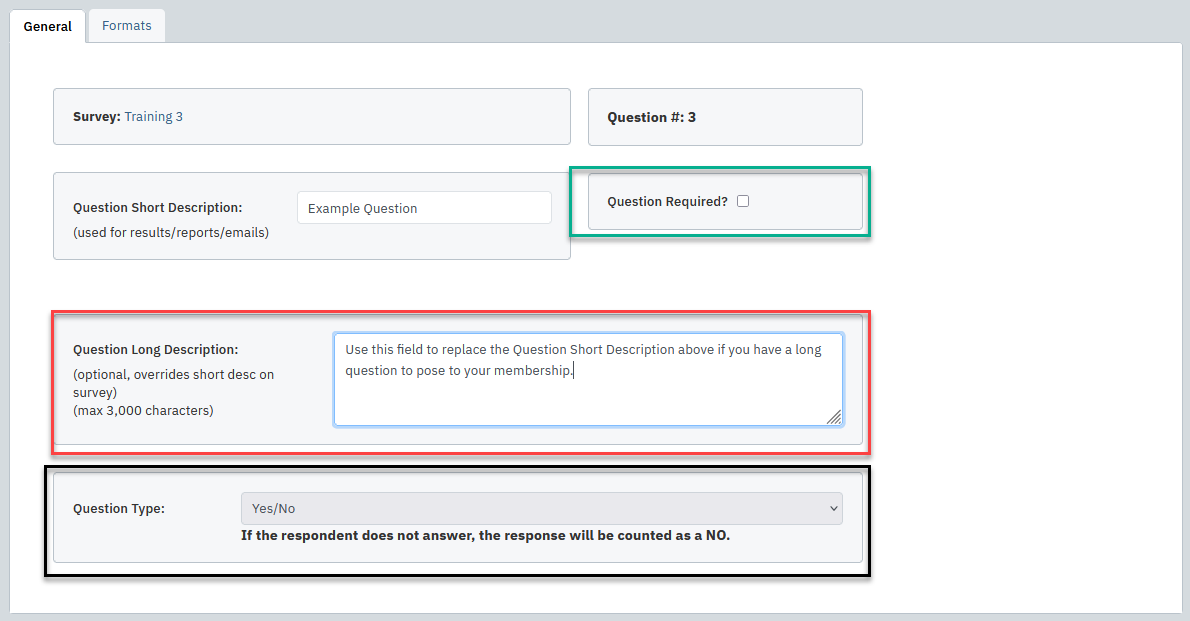
Task: Click the "Training 3" survey name
Action: click(x=153, y=117)
